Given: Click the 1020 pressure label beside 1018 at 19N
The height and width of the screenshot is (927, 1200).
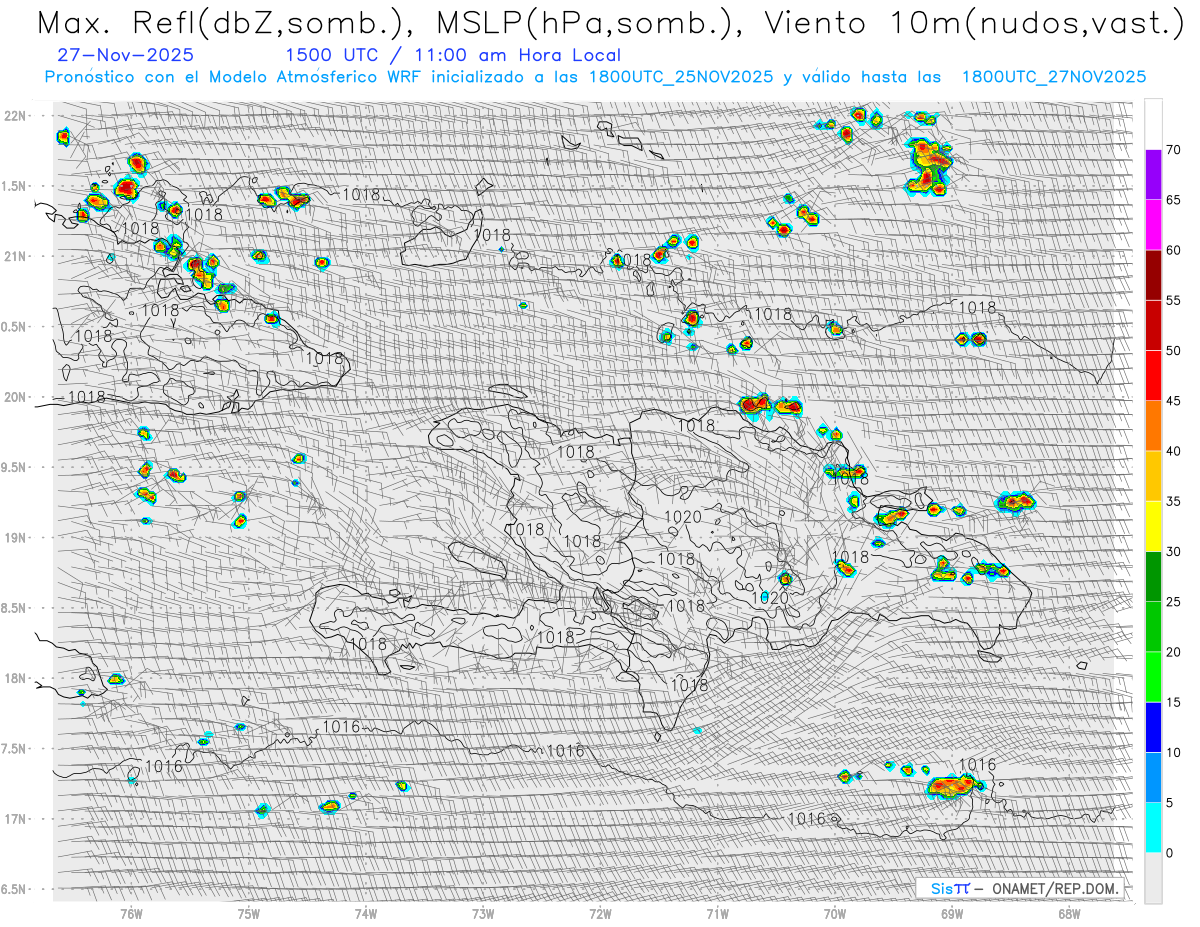Looking at the screenshot, I should pyautogui.click(x=683, y=517).
